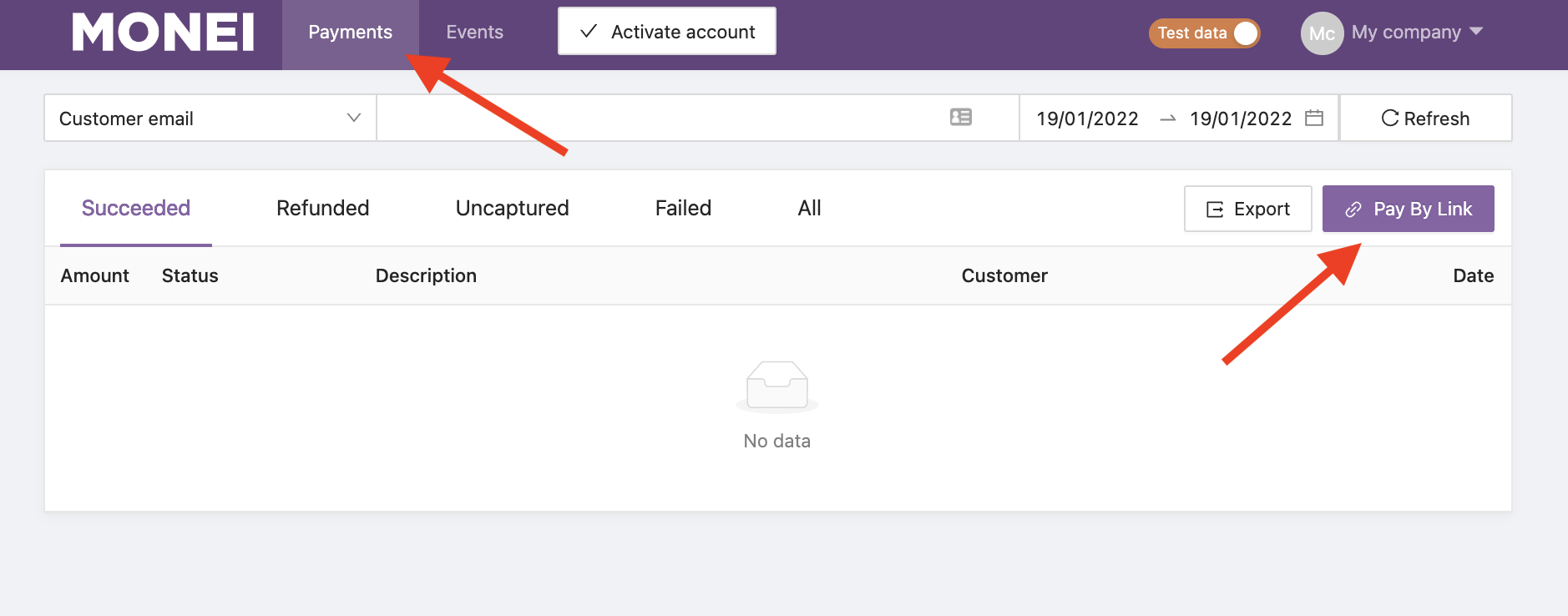This screenshot has width=1568, height=616.
Task: Click the Date column header
Action: (x=1474, y=276)
